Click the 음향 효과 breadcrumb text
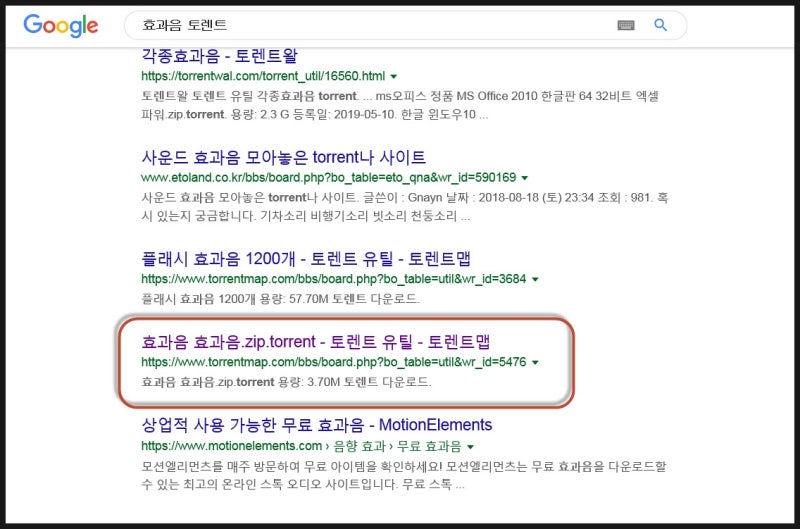The height and width of the screenshot is (529, 800). tap(359, 446)
